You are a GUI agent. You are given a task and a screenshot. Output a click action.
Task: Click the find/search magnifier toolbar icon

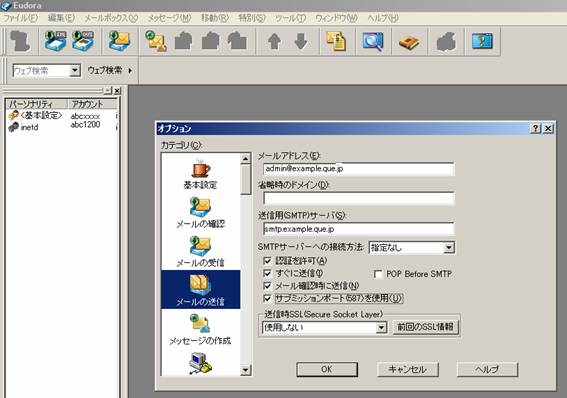373,41
